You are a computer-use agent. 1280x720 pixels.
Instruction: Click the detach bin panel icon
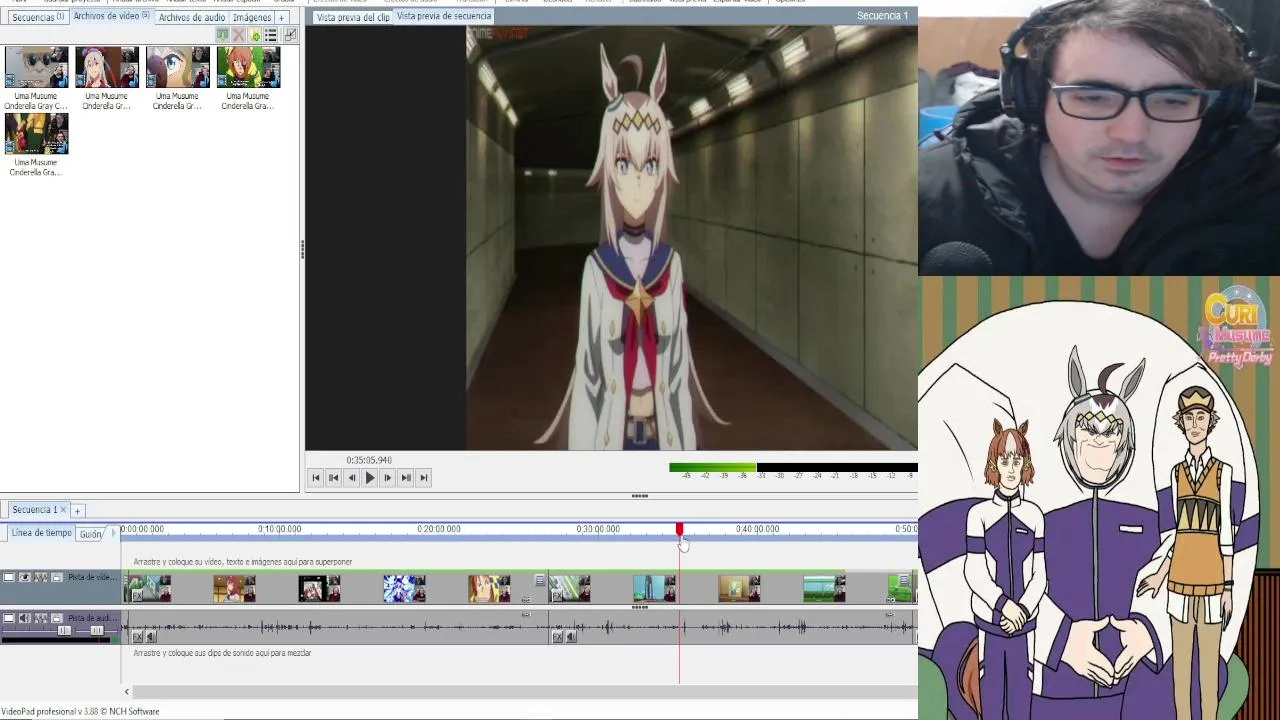click(x=290, y=35)
